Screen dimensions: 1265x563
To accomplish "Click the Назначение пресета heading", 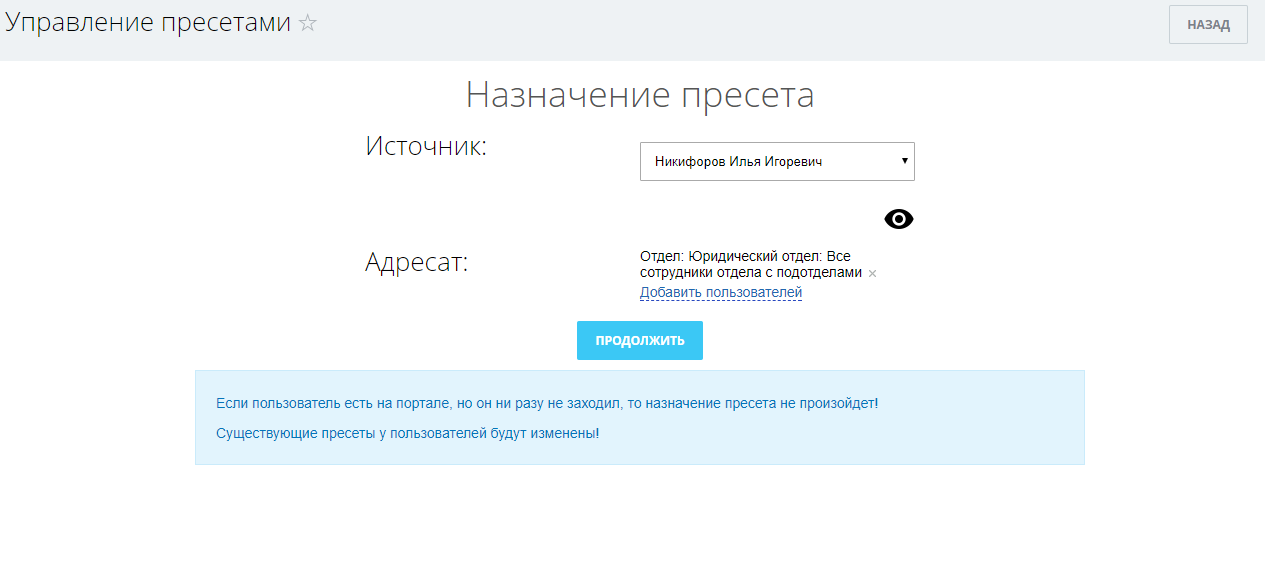I will coord(639,95).
